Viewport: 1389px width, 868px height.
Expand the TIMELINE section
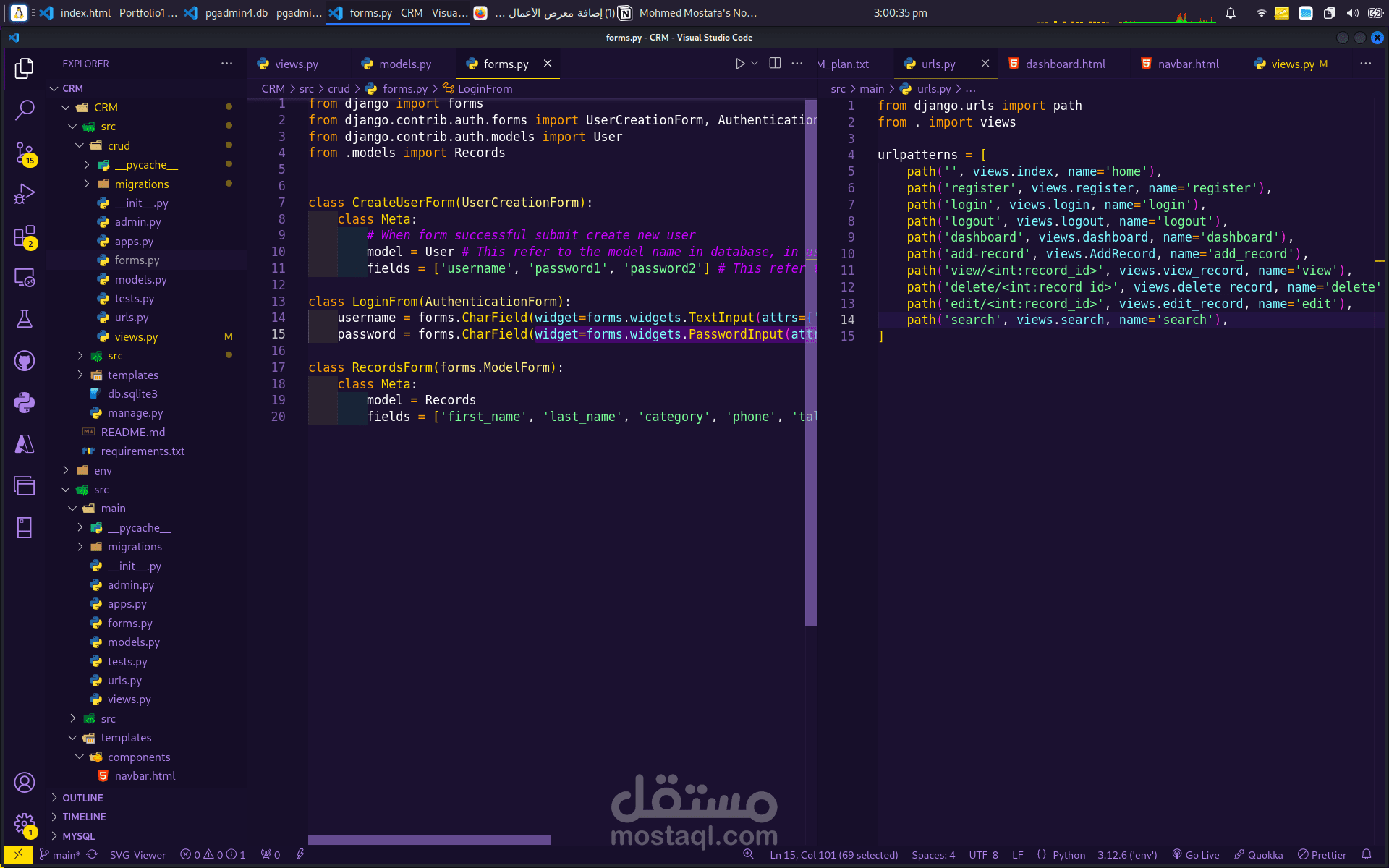84,816
